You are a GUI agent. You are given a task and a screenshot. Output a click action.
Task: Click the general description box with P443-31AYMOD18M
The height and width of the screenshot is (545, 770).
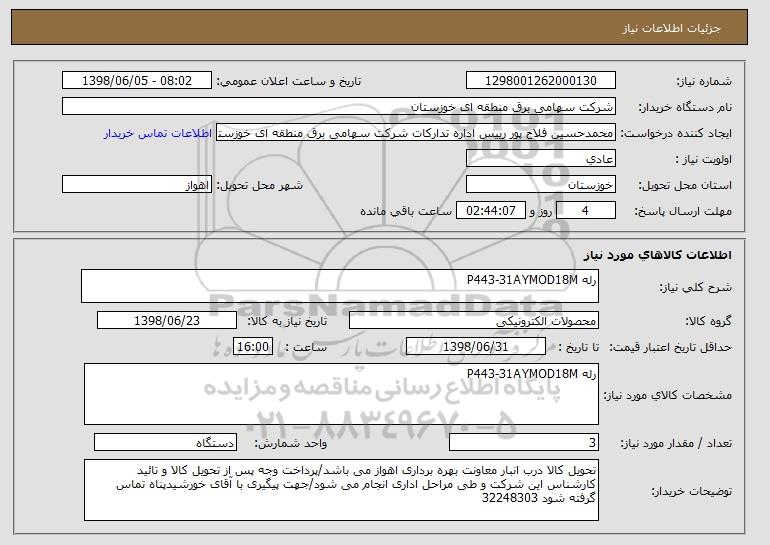pyautogui.click(x=340, y=286)
